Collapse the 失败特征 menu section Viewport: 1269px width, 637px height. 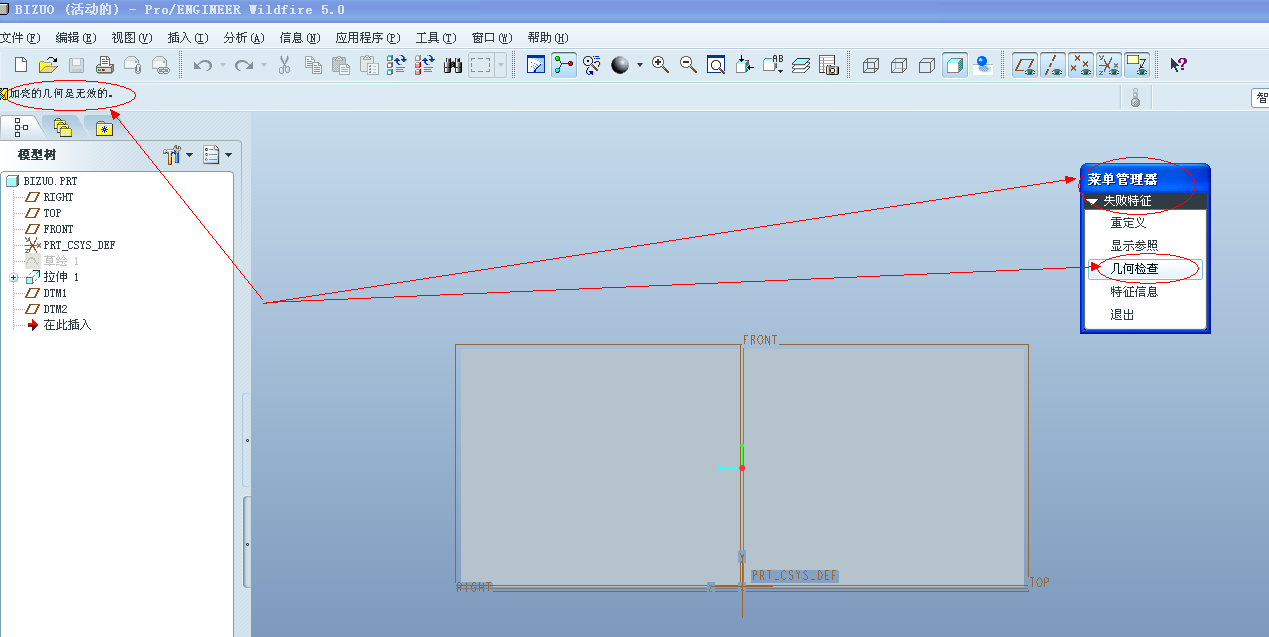[x=1093, y=201]
